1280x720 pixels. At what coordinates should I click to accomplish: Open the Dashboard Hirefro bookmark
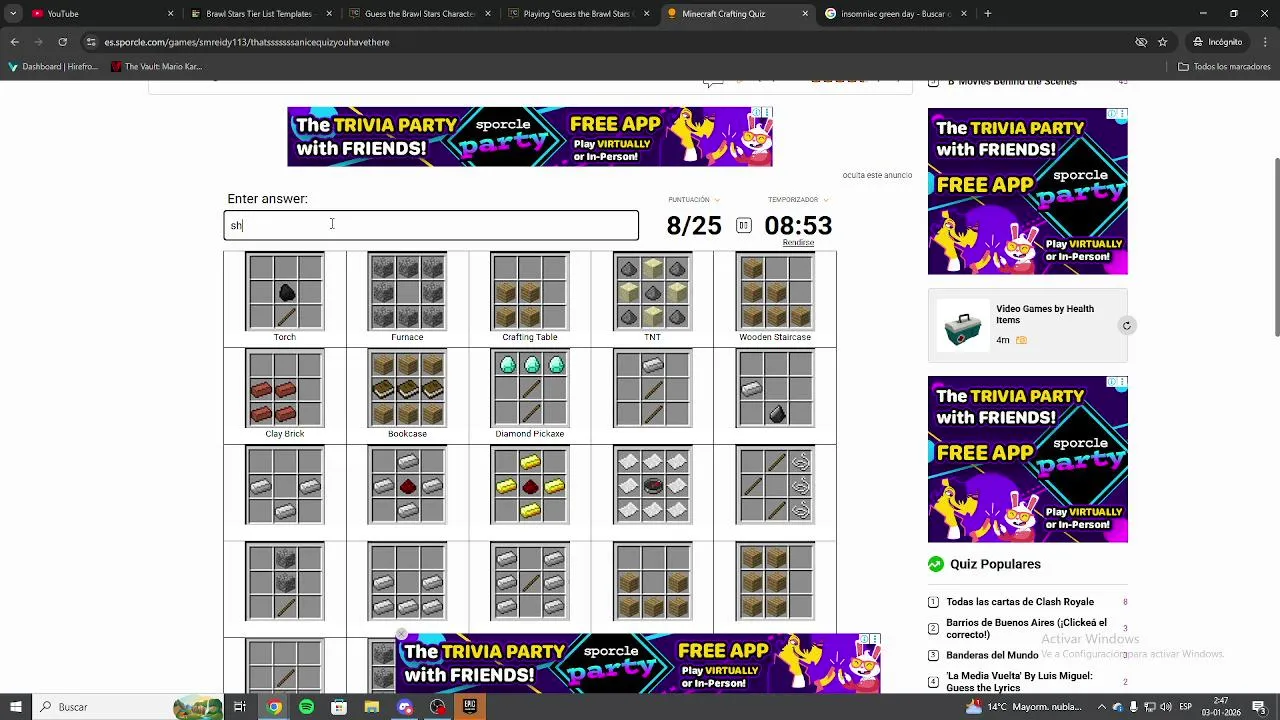coord(53,67)
